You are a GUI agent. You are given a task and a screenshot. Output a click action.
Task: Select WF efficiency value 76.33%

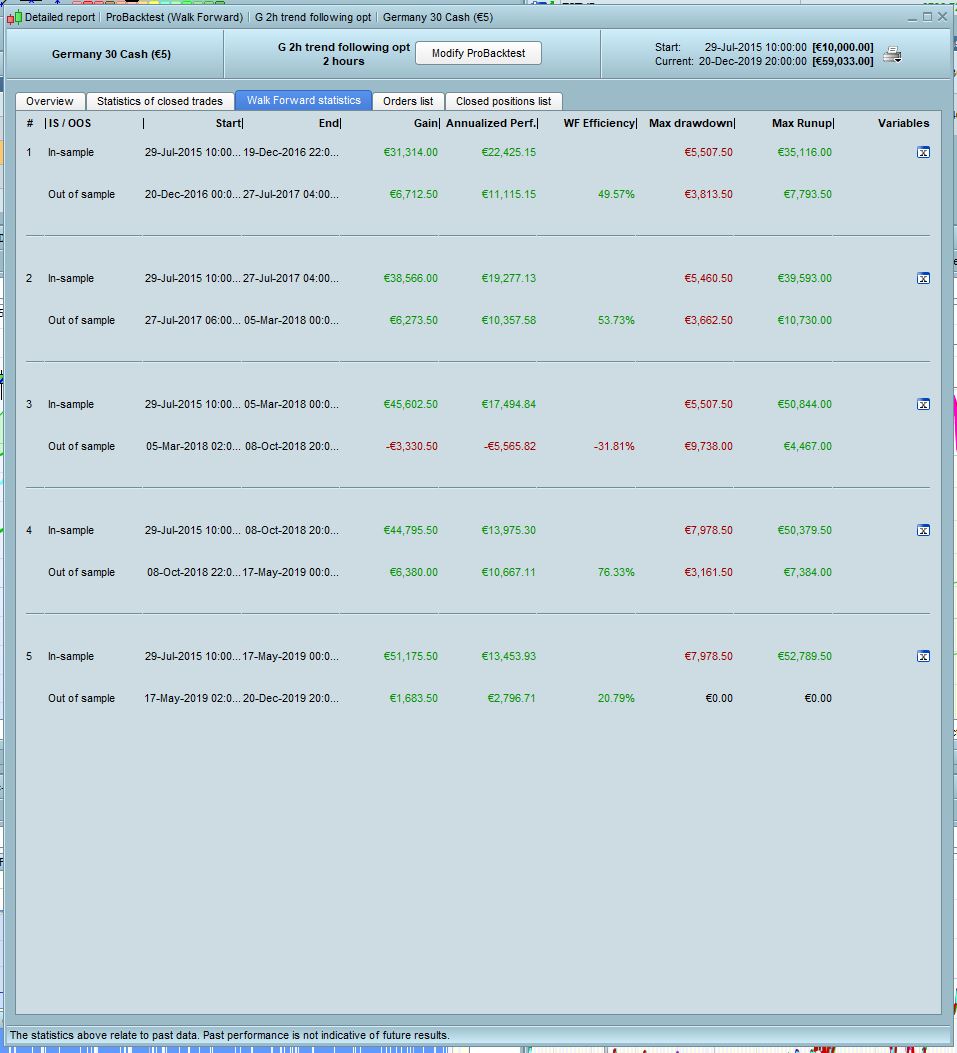616,572
